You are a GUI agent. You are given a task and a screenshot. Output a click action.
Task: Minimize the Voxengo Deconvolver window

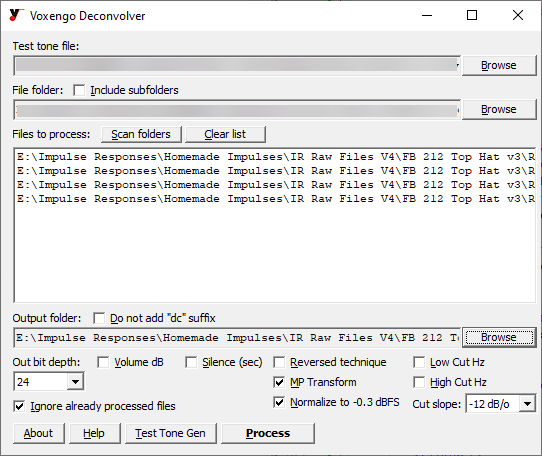pos(427,16)
